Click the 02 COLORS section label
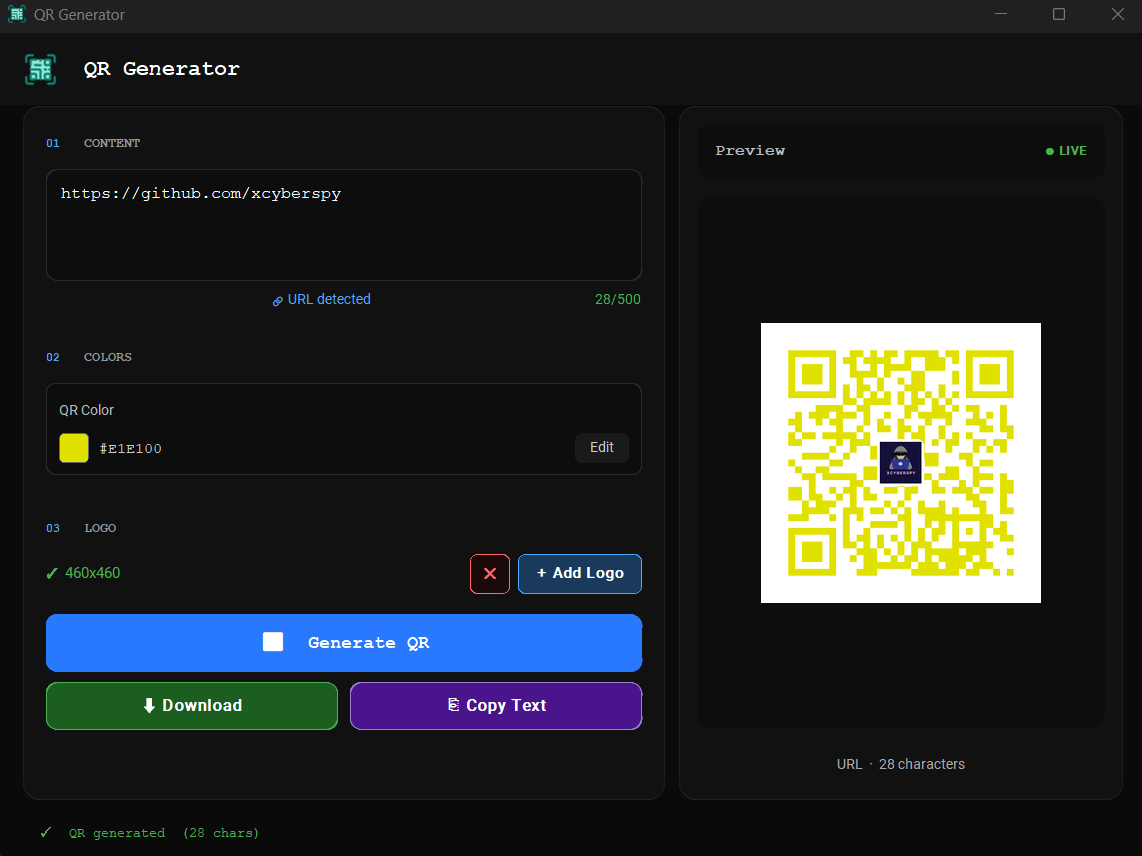This screenshot has height=856, width=1142. click(x=89, y=357)
